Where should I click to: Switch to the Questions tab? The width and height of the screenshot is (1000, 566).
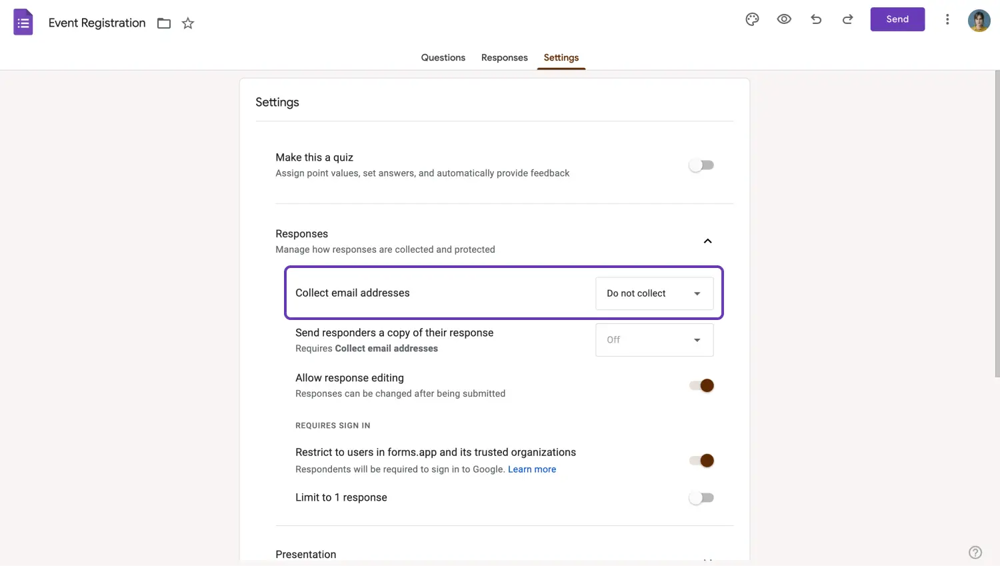pyautogui.click(x=443, y=58)
